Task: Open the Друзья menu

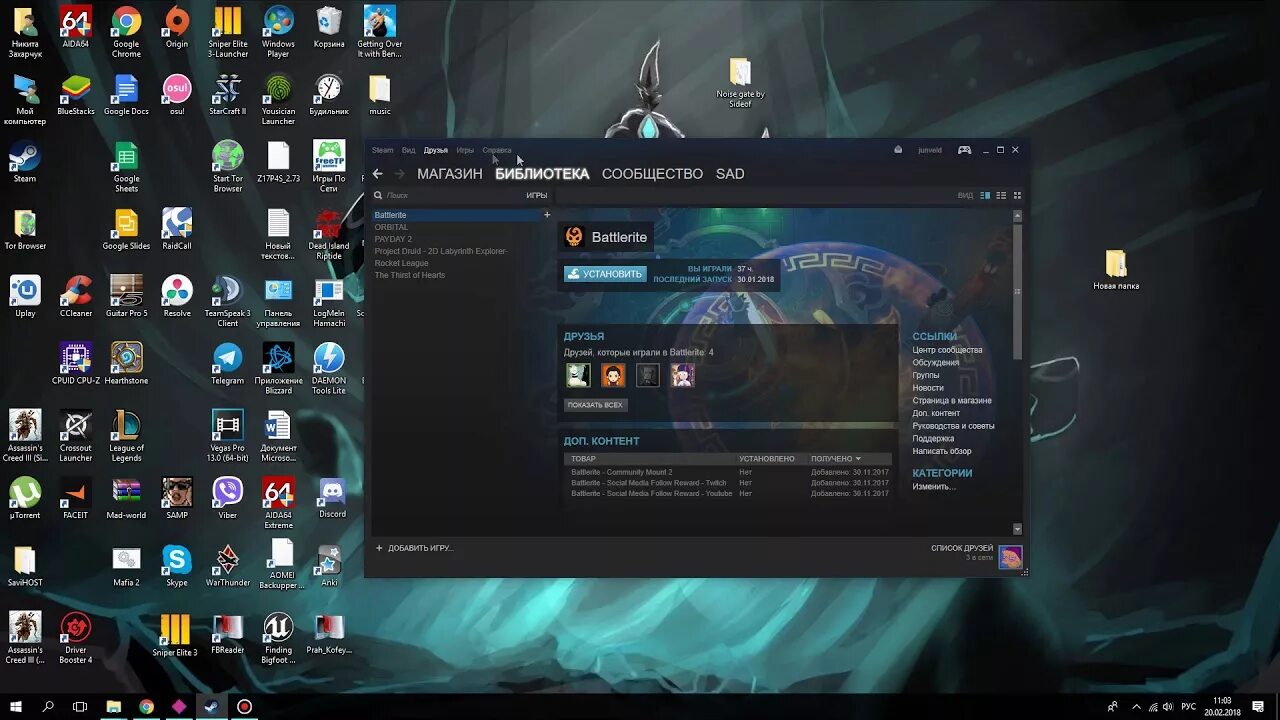Action: click(435, 150)
